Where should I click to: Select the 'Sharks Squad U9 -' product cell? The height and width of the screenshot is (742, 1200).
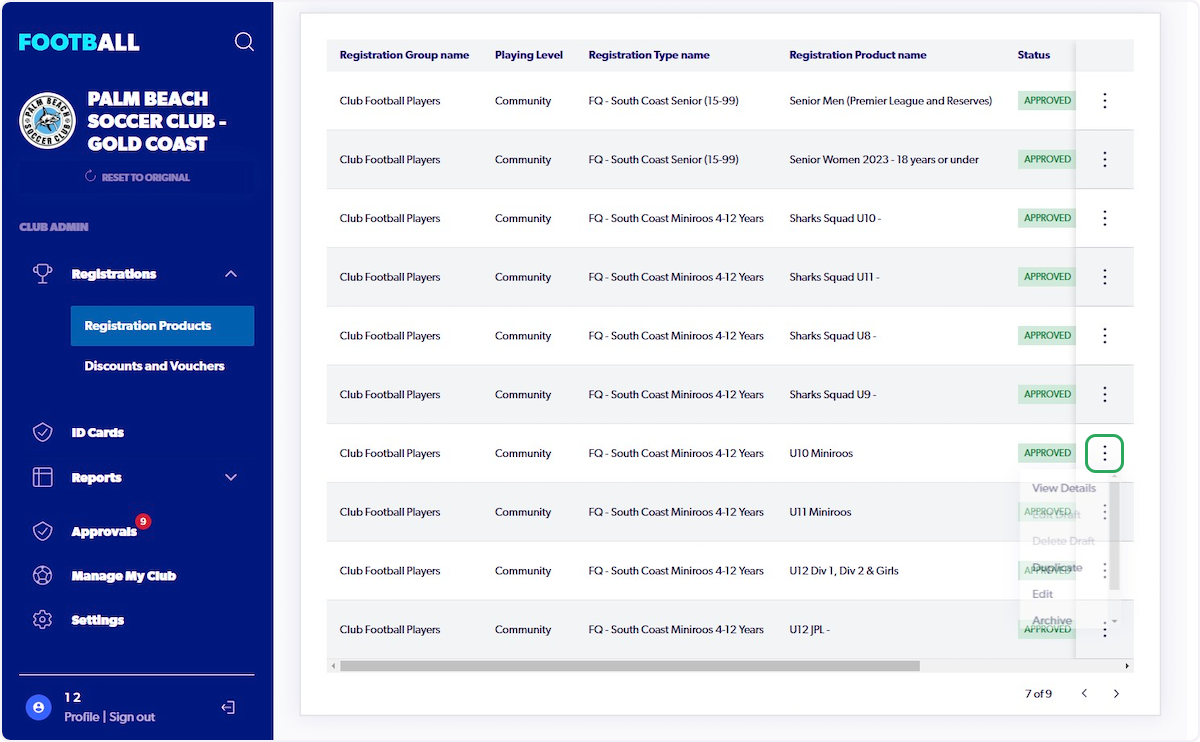832,395
